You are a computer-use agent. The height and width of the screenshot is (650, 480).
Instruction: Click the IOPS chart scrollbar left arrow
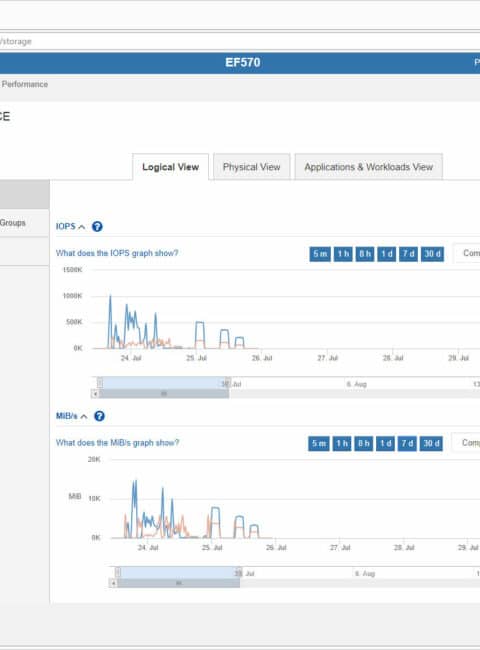point(95,394)
